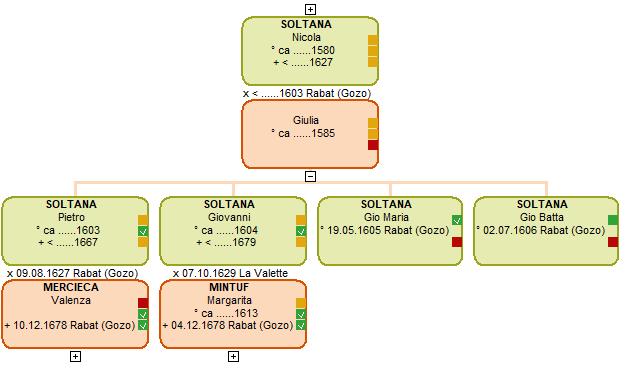The width and height of the screenshot is (625, 370).
Task: Select the MINTUF Margarita person box
Action: click(233, 314)
